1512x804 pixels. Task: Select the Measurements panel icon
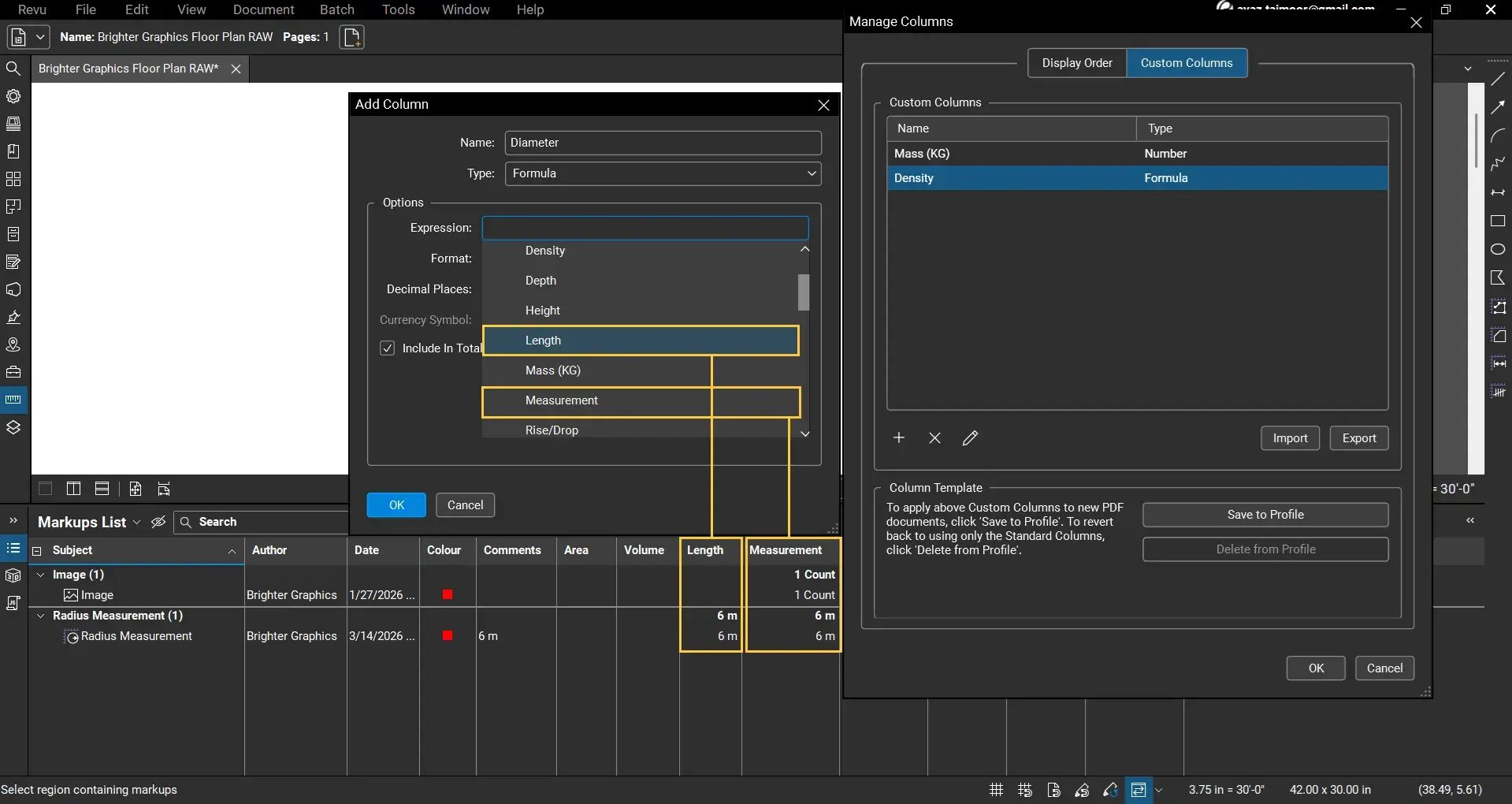[13, 400]
